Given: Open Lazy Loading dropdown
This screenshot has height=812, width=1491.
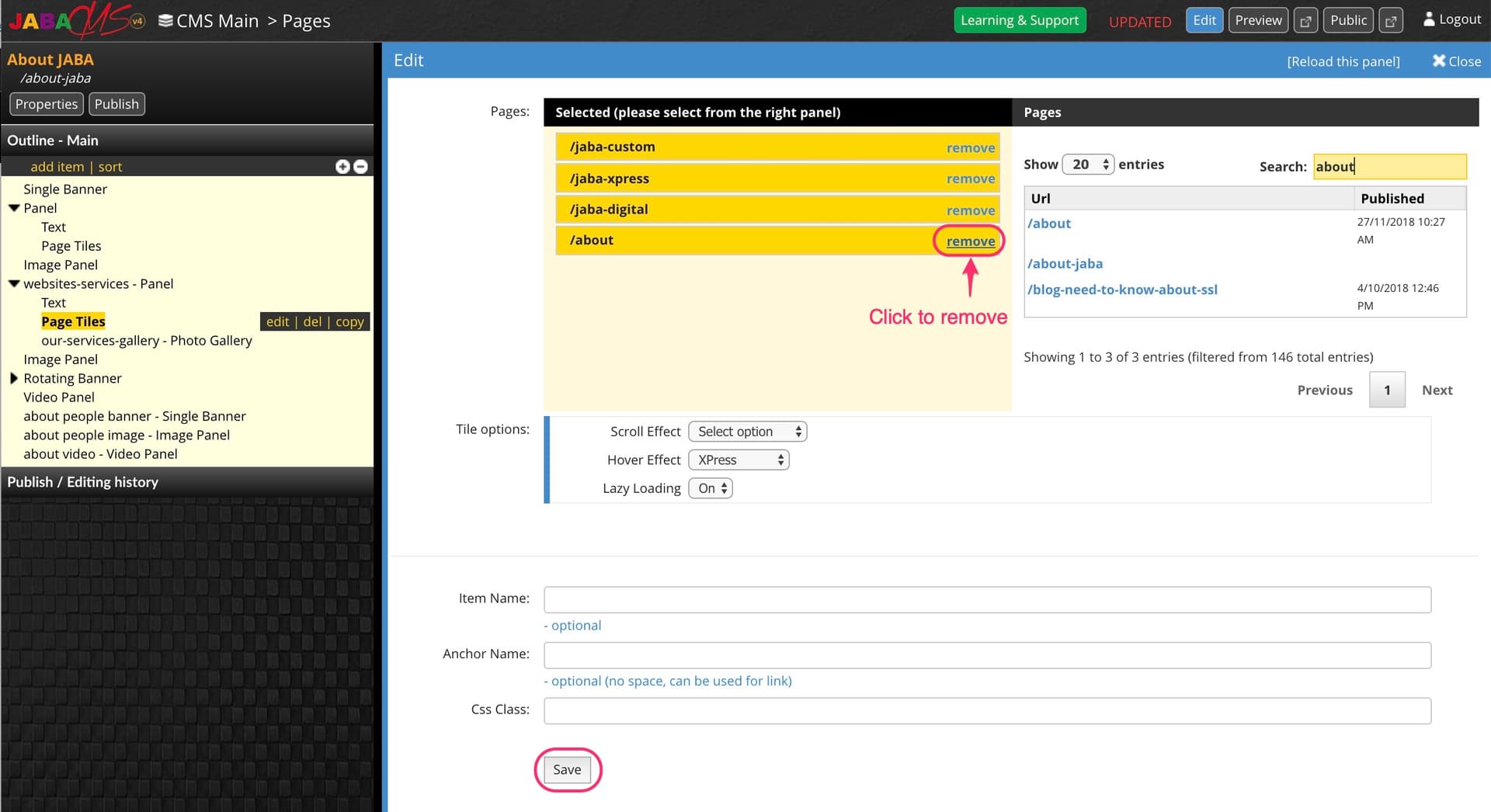Looking at the screenshot, I should pyautogui.click(x=711, y=488).
